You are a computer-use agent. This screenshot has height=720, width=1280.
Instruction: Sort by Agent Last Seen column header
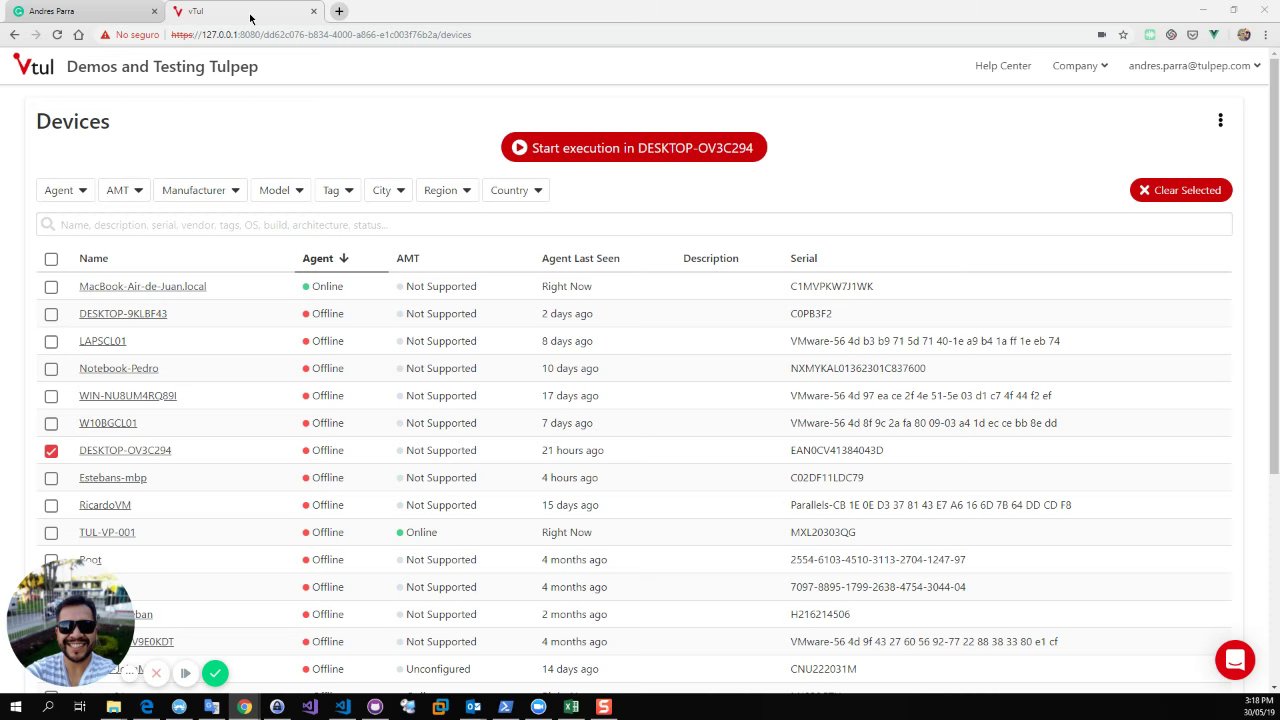pos(581,258)
